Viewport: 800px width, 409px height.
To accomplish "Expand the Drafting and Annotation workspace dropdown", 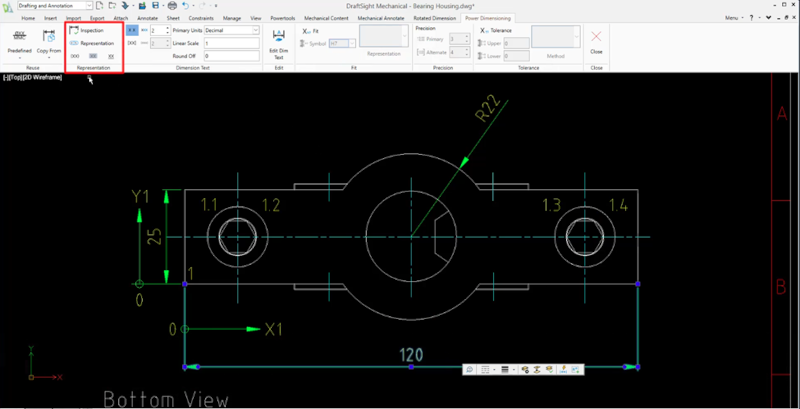I will pyautogui.click(x=86, y=6).
